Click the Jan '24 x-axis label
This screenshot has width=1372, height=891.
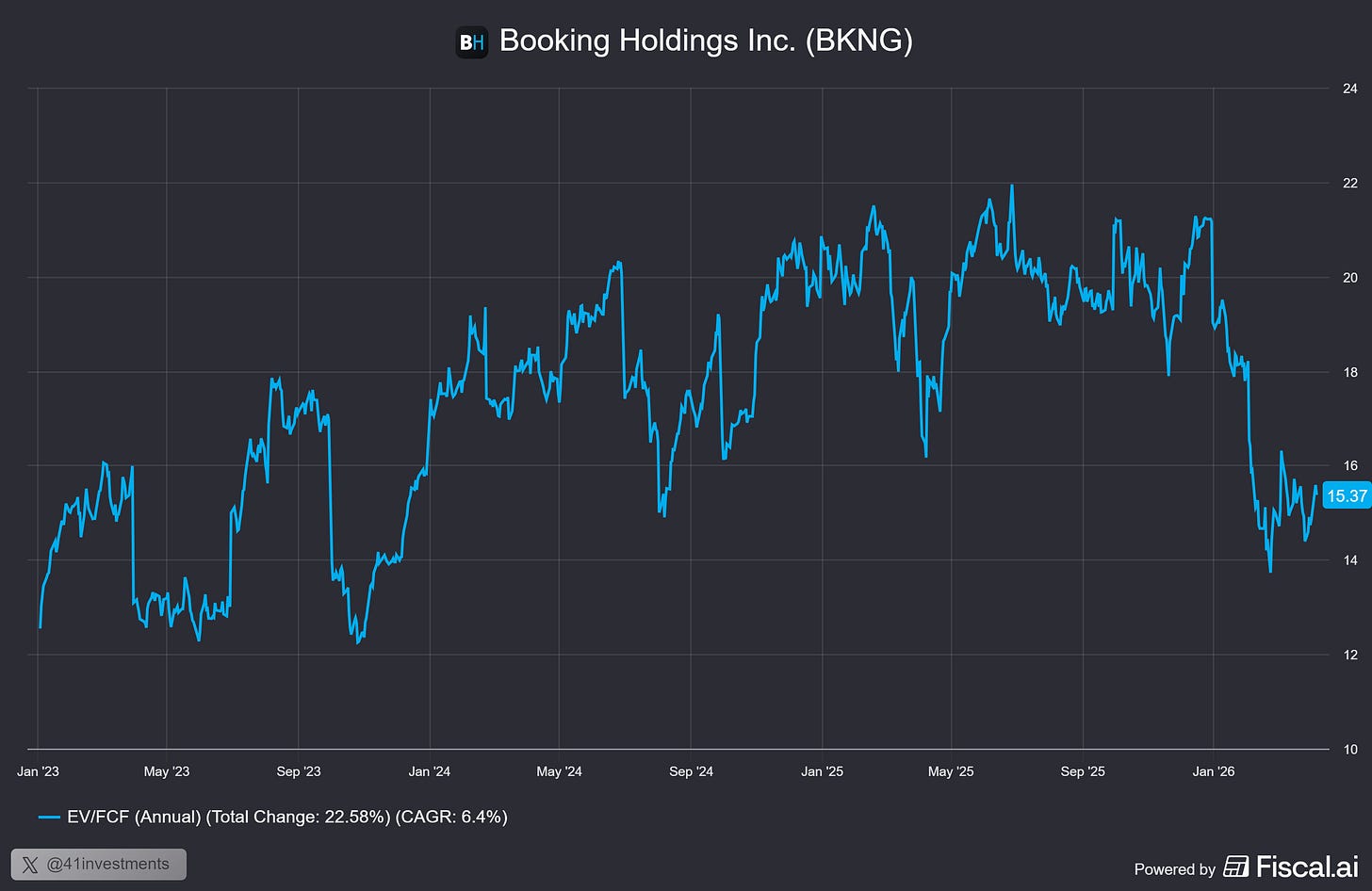coord(430,771)
